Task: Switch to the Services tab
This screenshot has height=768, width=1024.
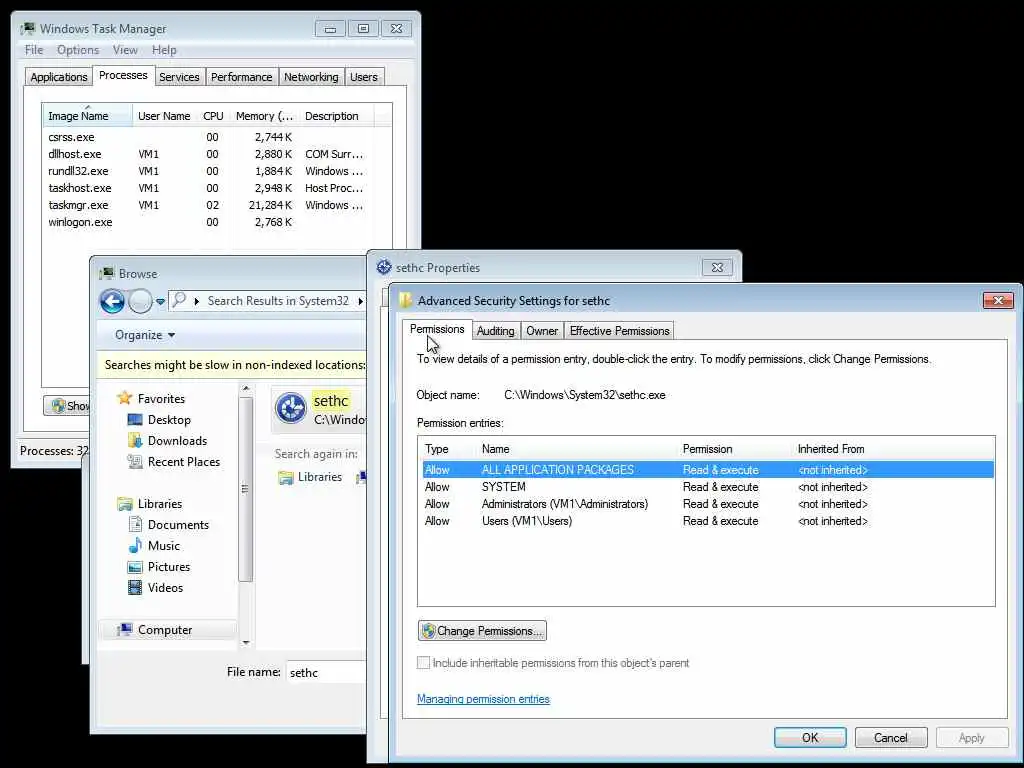Action: (x=179, y=77)
